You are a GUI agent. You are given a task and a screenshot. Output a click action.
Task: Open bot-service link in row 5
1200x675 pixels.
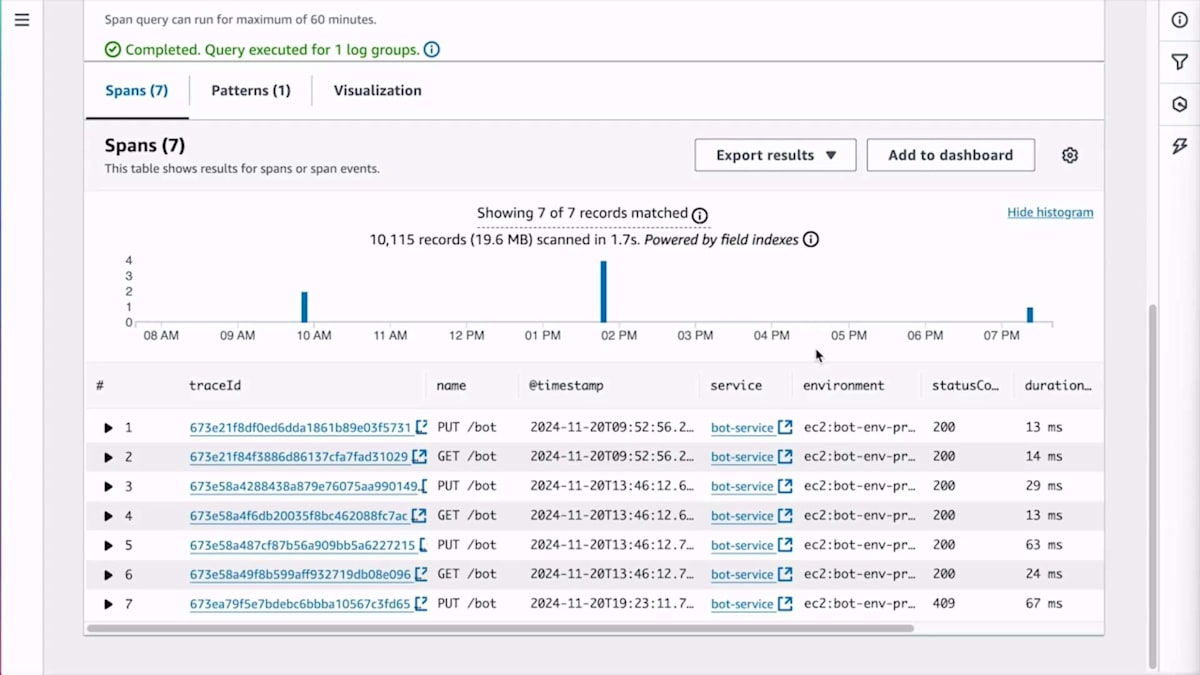coord(742,545)
